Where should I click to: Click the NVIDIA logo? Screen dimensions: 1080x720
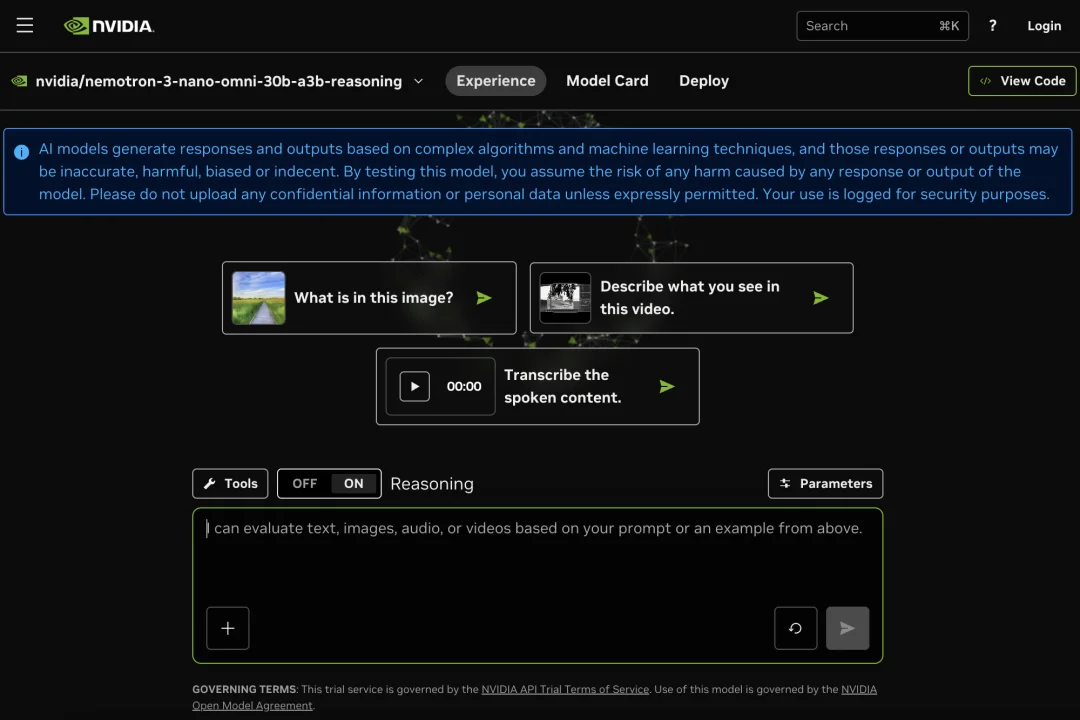coord(109,26)
